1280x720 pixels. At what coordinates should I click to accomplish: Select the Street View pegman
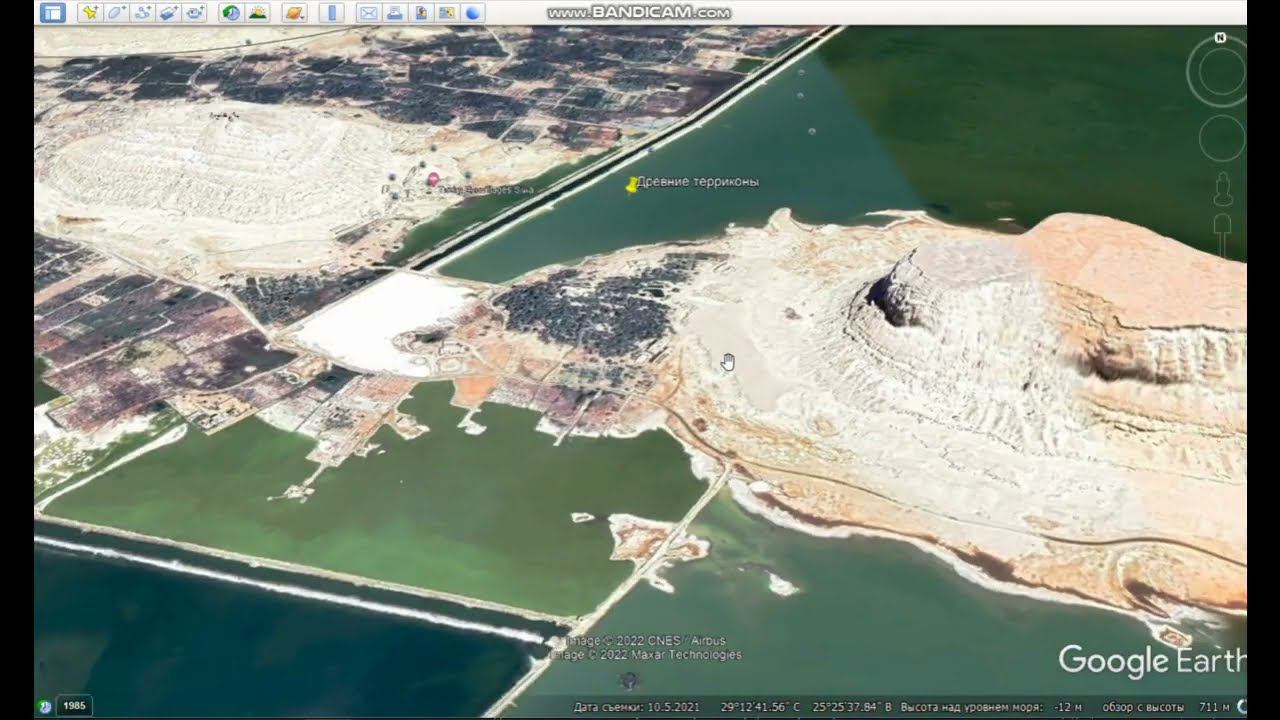1222,189
